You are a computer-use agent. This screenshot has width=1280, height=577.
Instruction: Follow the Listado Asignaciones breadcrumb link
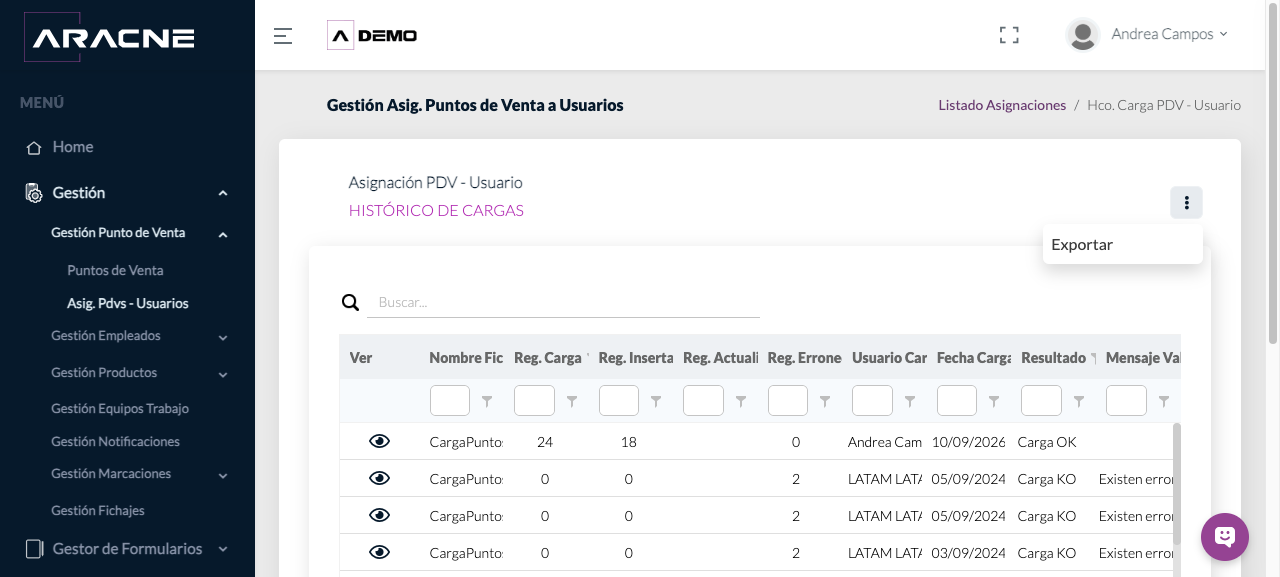click(1002, 105)
